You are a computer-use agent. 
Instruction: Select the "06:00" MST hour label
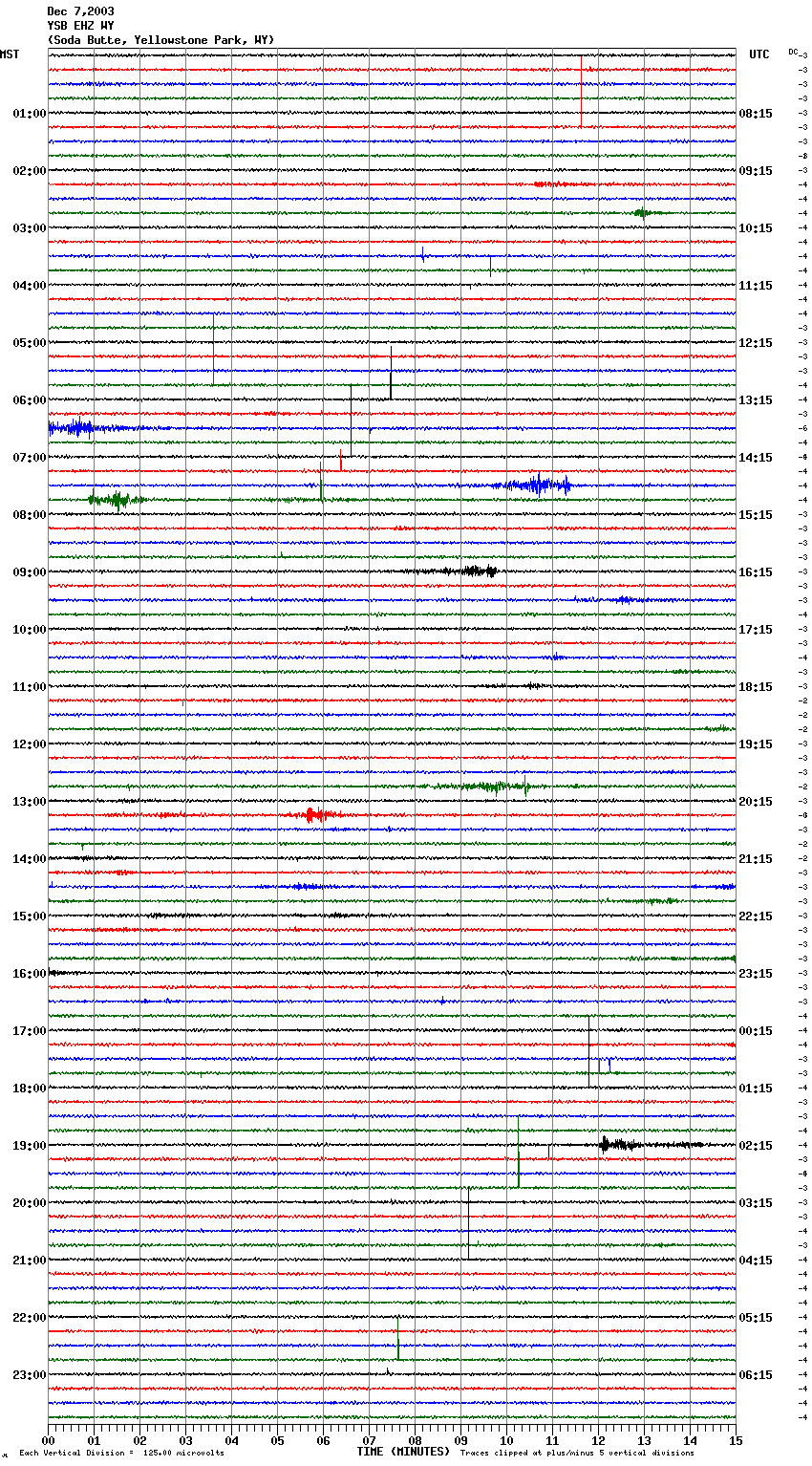(30, 400)
